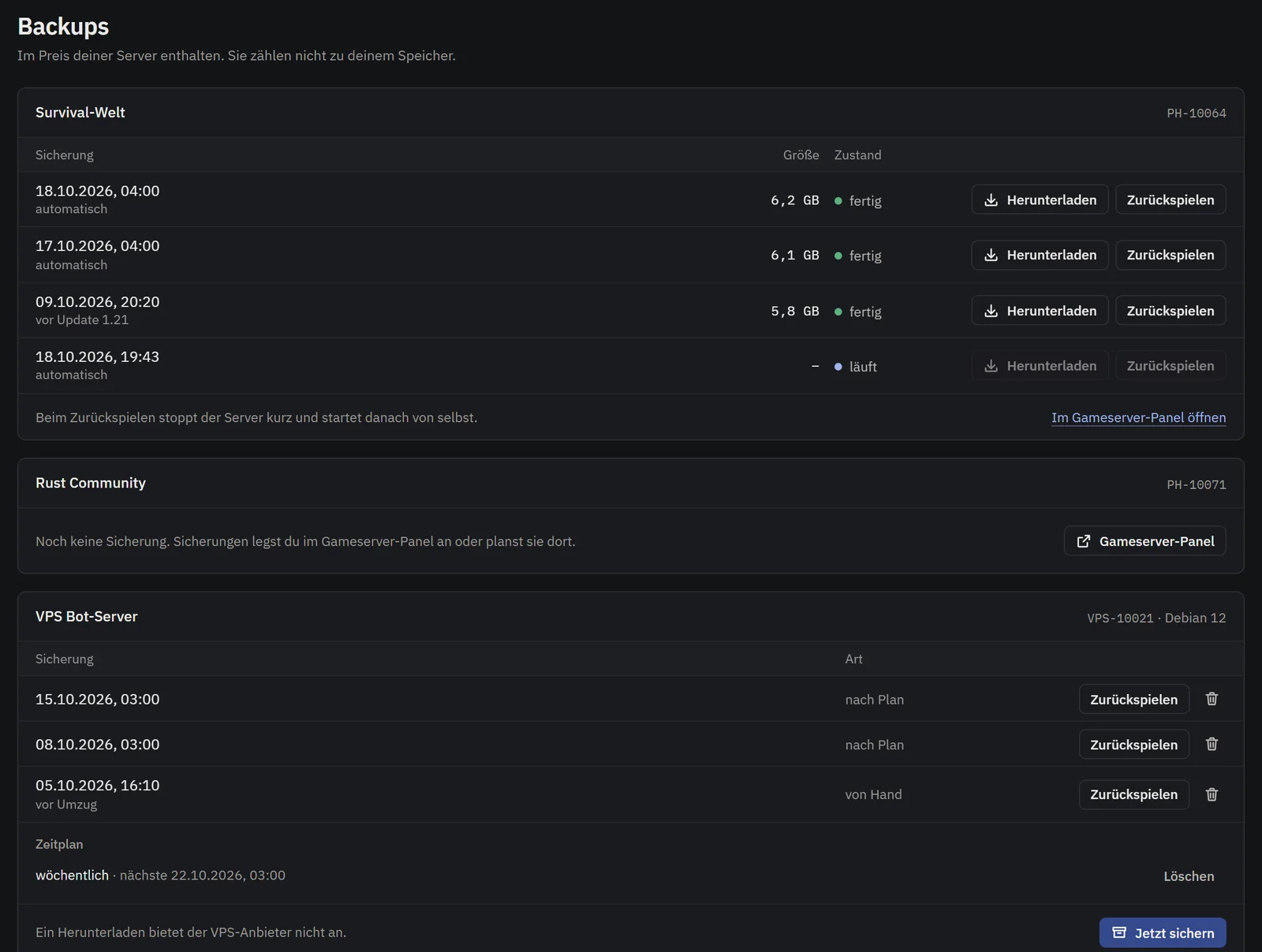Click the 'von Hand' backup type
The image size is (1262, 952).
tap(873, 794)
